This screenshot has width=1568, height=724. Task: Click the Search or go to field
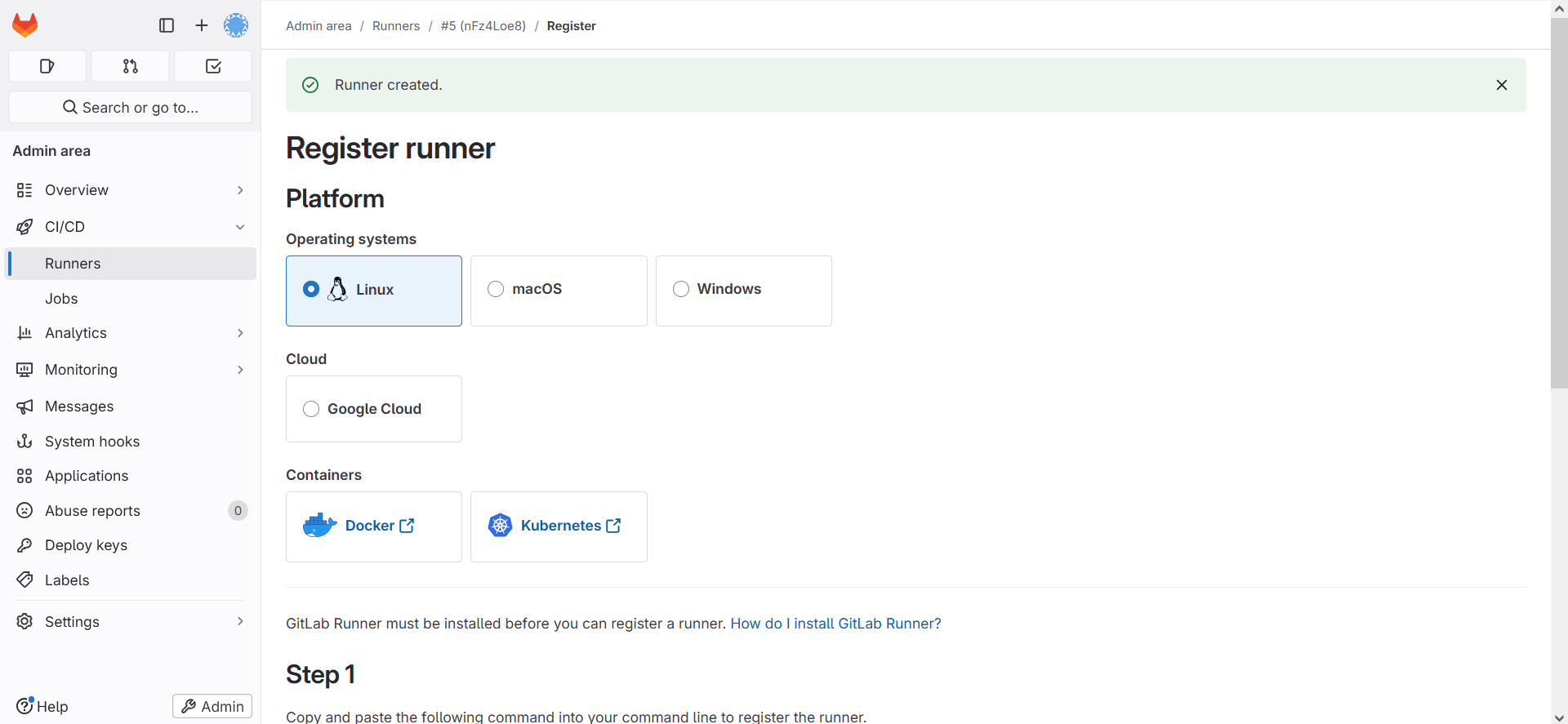pyautogui.click(x=131, y=107)
